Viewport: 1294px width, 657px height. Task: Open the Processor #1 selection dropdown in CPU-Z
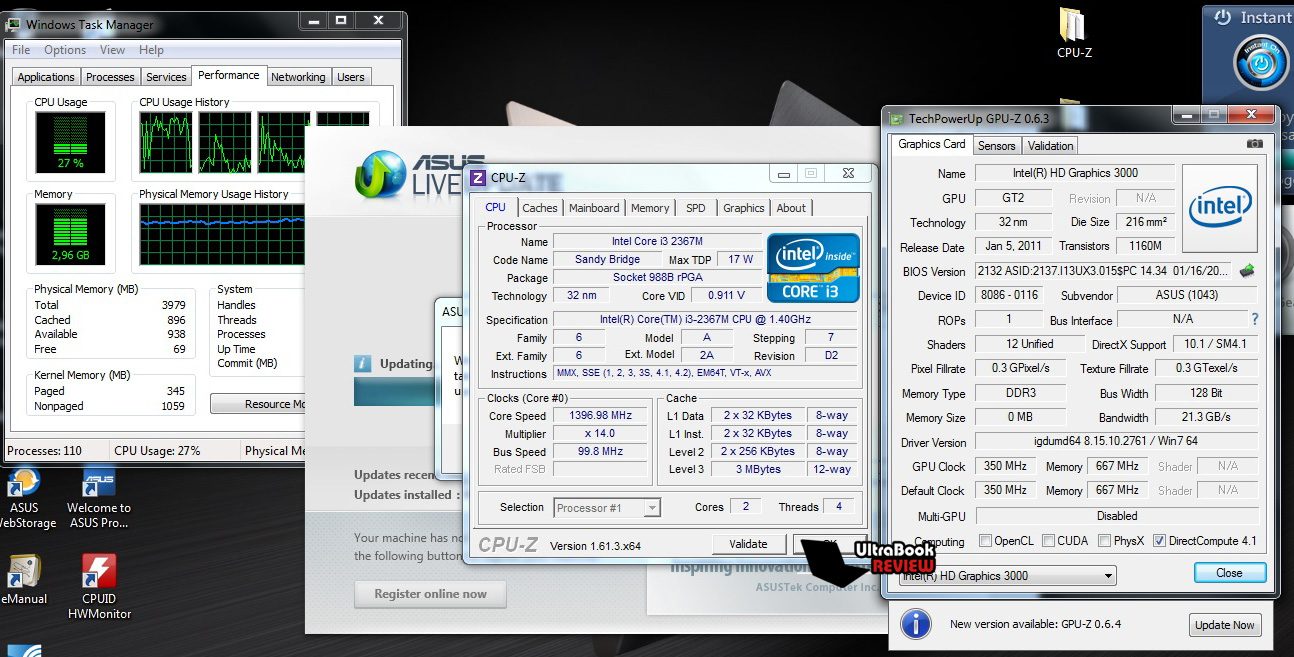607,508
